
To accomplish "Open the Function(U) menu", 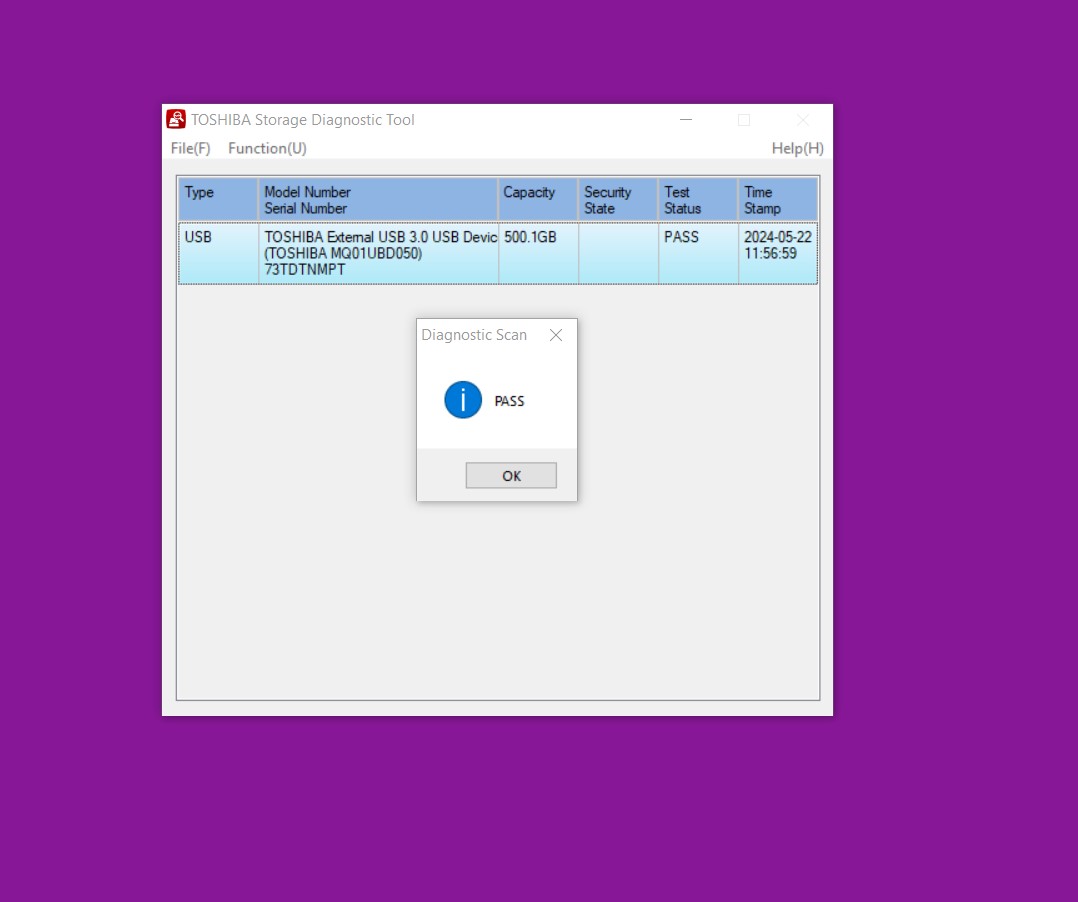I will coord(267,148).
